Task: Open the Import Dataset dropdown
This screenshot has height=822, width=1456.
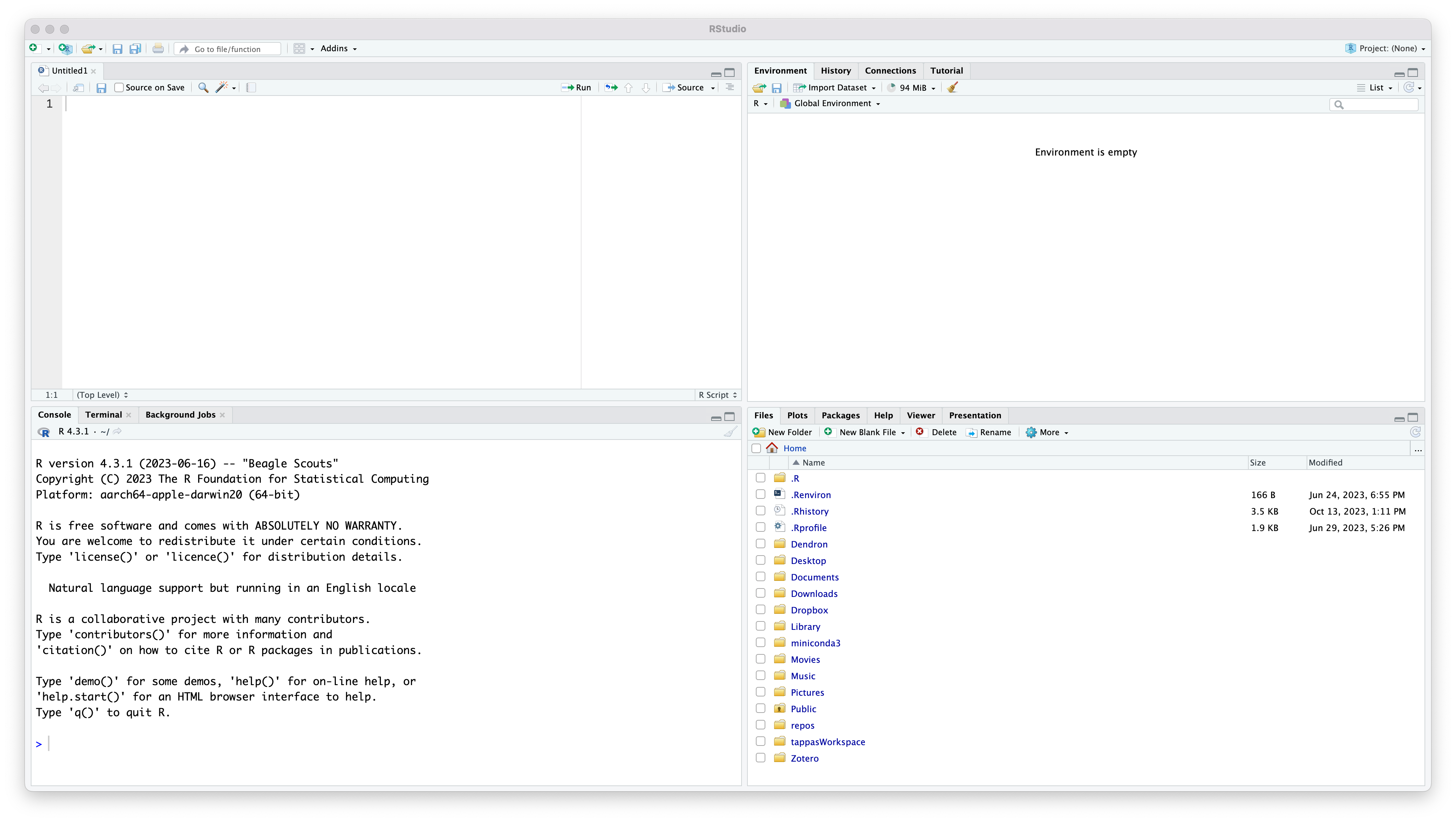Action: [835, 87]
